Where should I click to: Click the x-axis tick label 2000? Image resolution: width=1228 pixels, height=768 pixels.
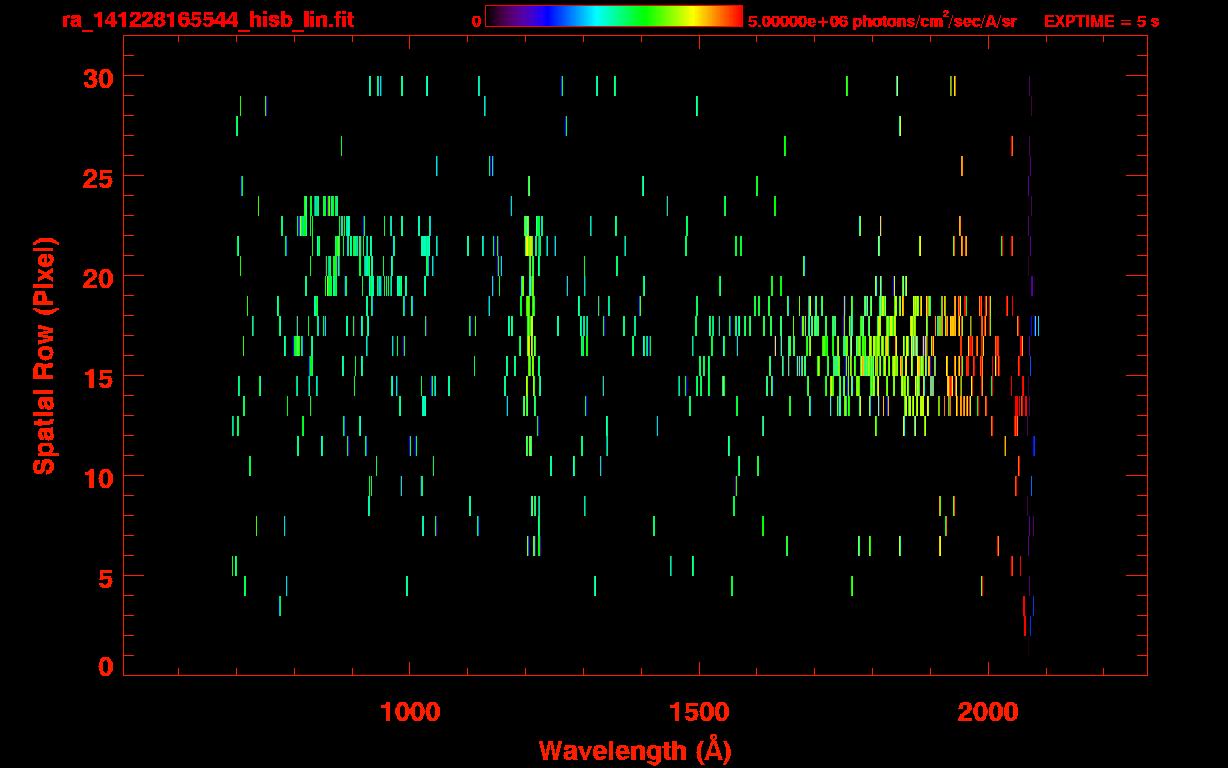(989, 712)
